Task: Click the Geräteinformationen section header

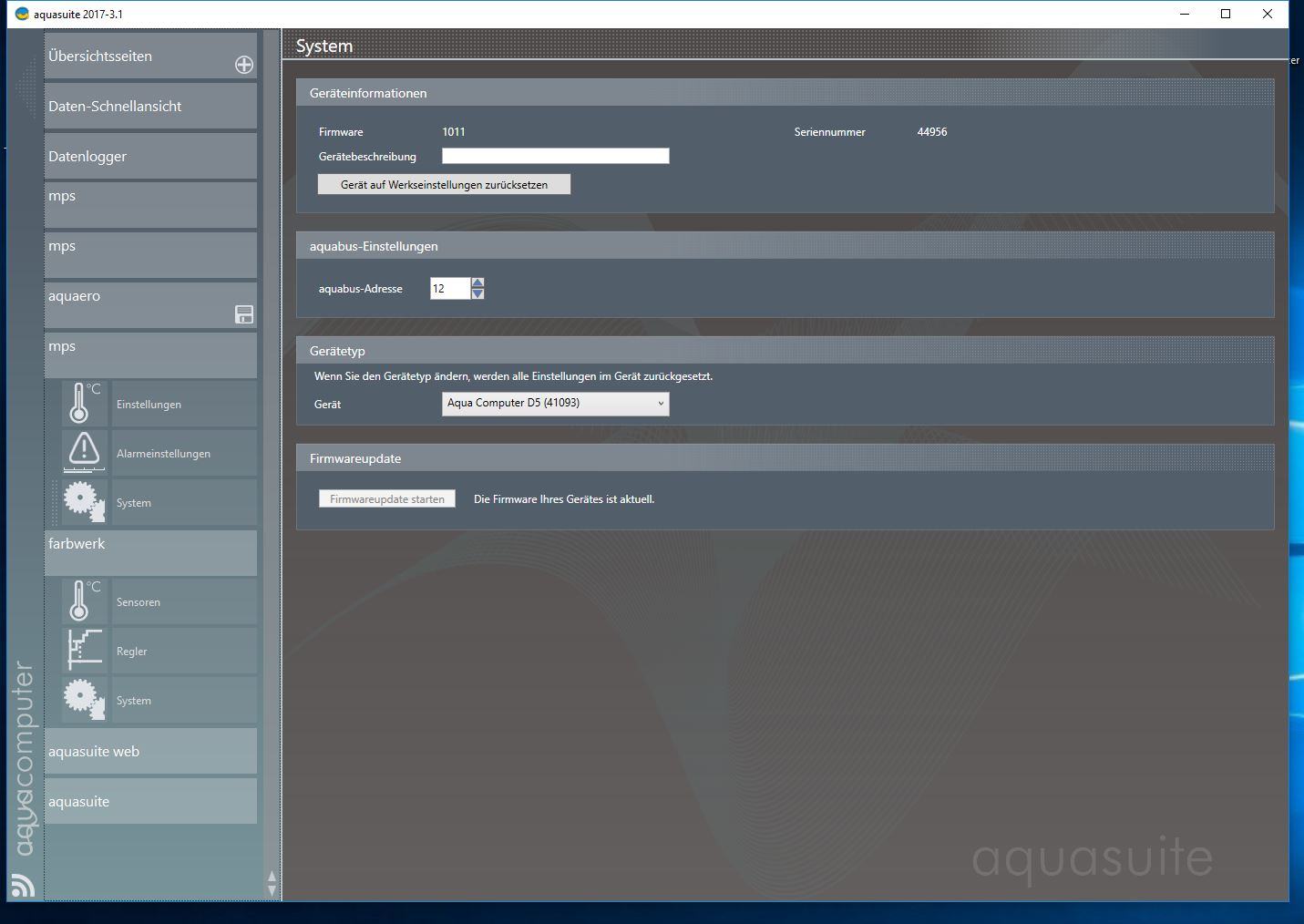Action: [785, 93]
